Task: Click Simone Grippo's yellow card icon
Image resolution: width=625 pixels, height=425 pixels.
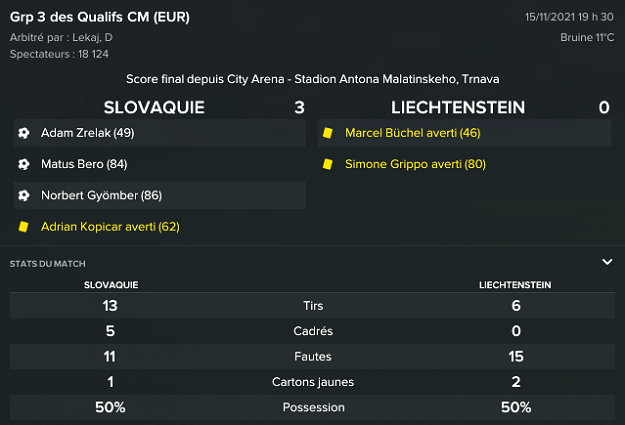Action: [x=327, y=164]
